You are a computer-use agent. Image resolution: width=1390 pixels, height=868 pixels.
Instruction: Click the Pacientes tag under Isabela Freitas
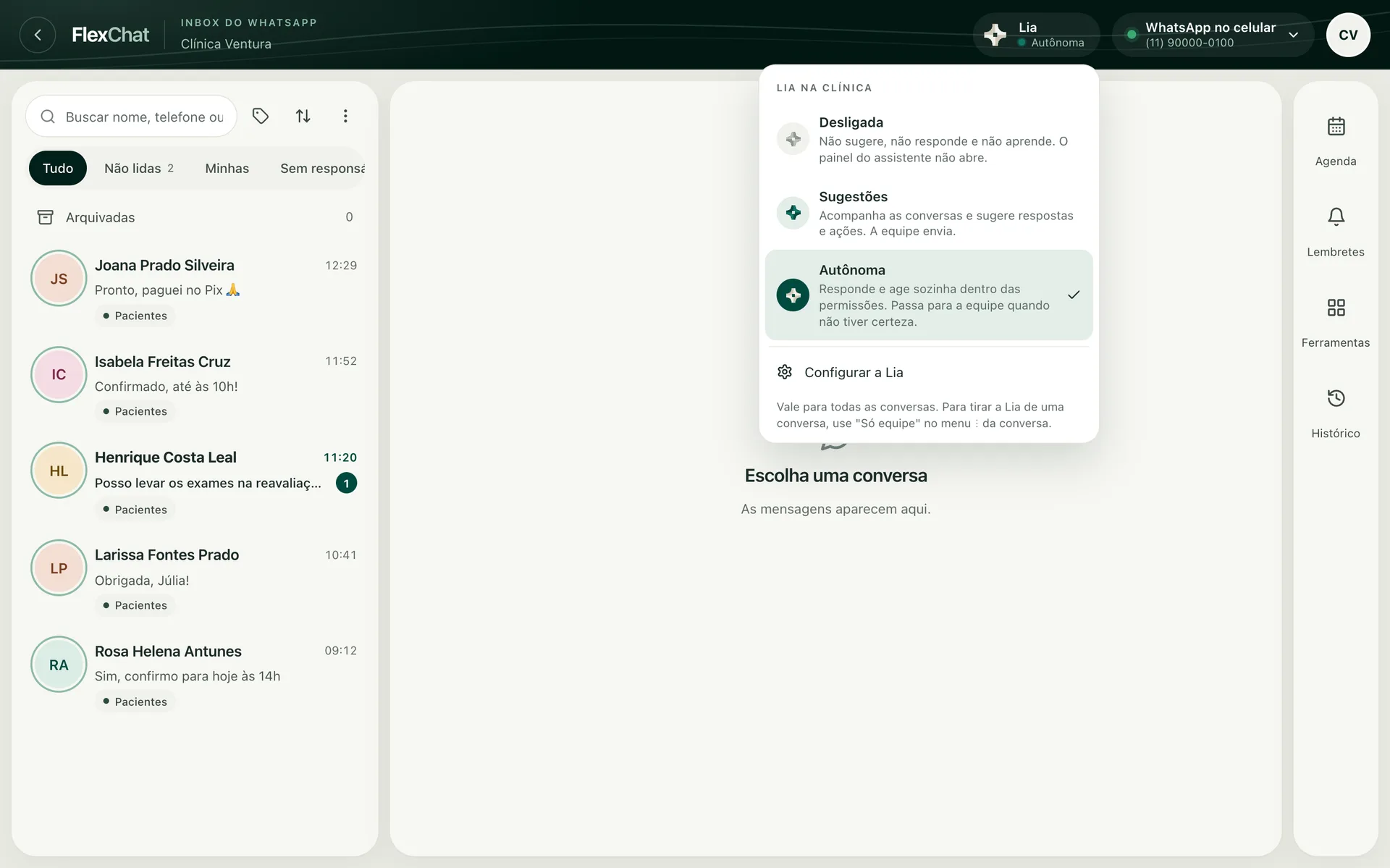click(135, 411)
